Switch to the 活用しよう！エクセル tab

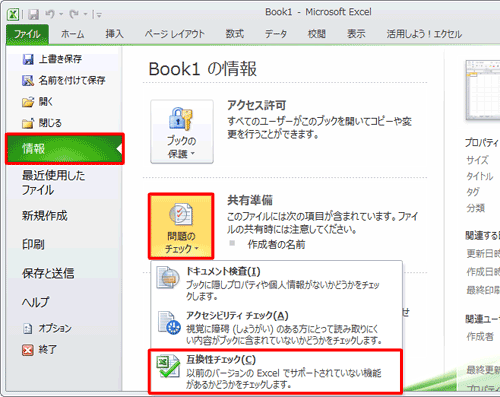[x=424, y=34]
